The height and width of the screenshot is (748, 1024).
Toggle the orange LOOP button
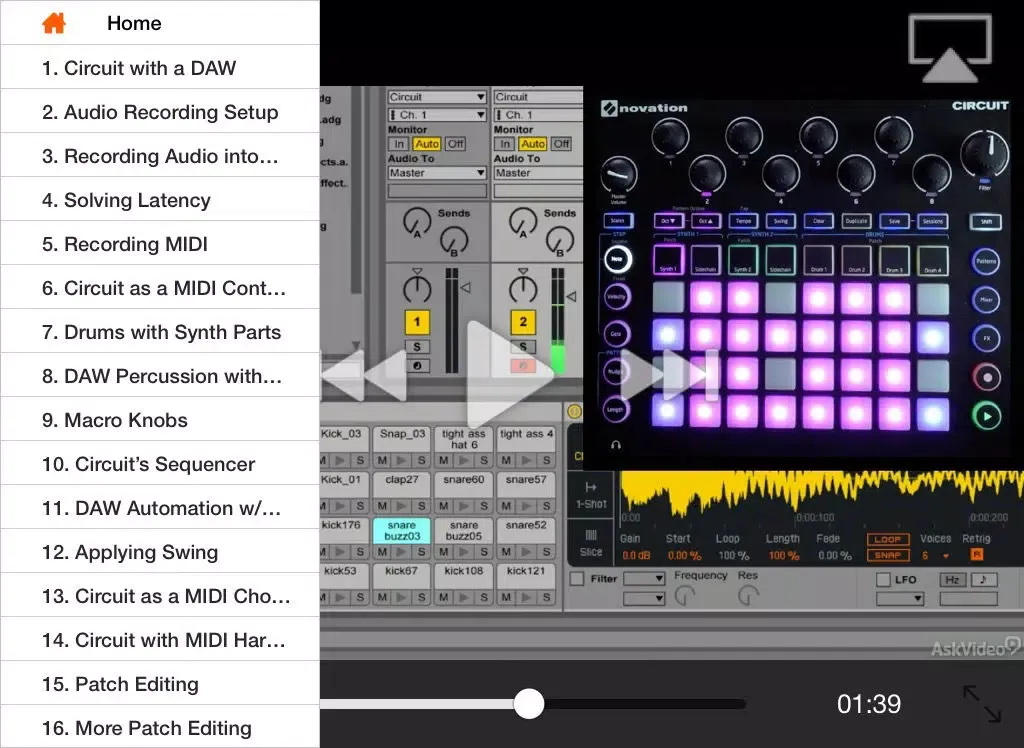pyautogui.click(x=888, y=540)
